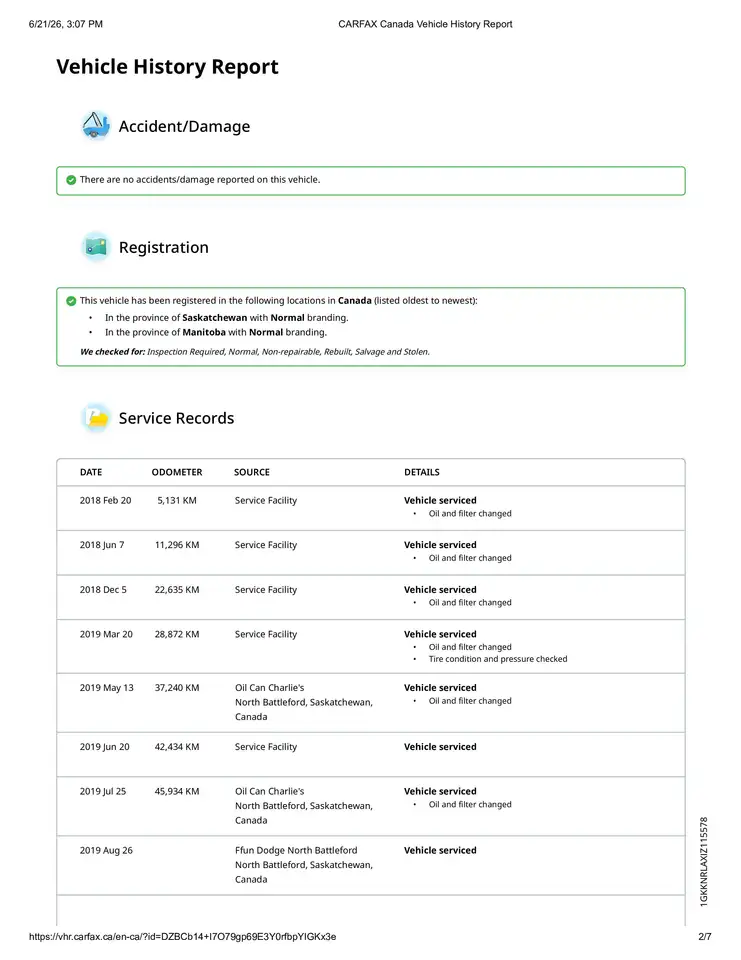Click the Registration map icon

(x=96, y=247)
